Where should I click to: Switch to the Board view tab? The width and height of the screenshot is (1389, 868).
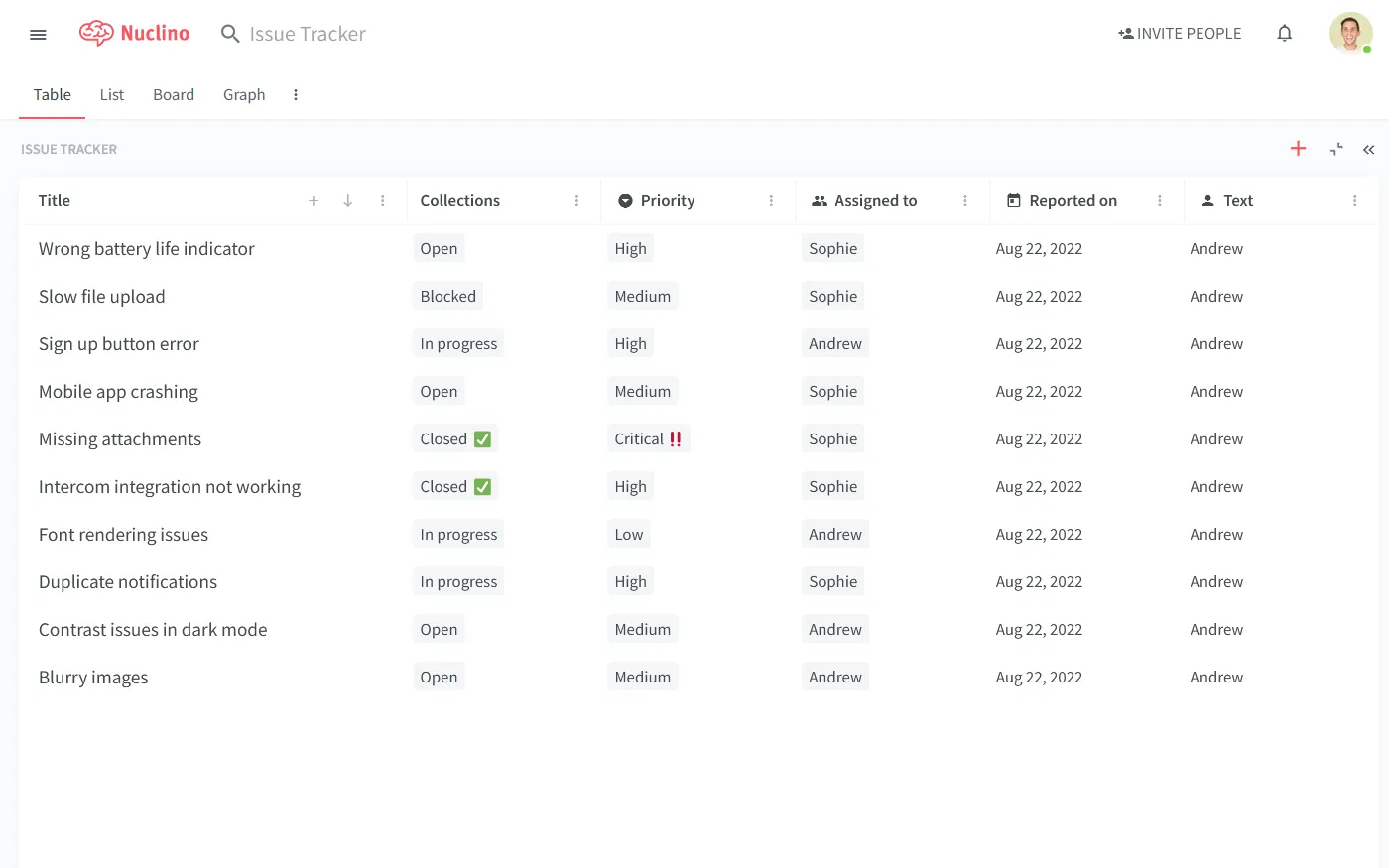[174, 95]
